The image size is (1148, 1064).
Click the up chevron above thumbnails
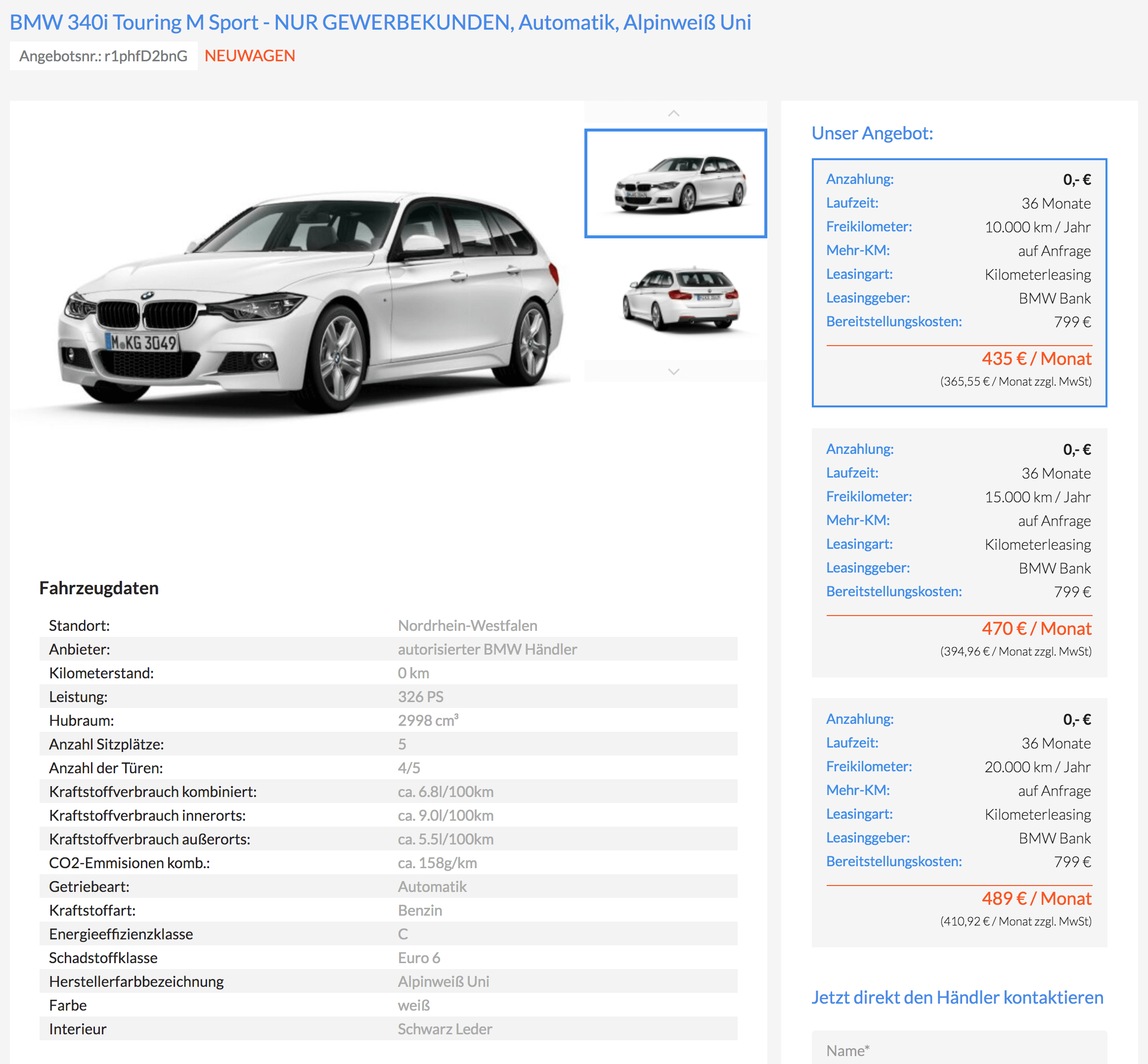point(674,113)
